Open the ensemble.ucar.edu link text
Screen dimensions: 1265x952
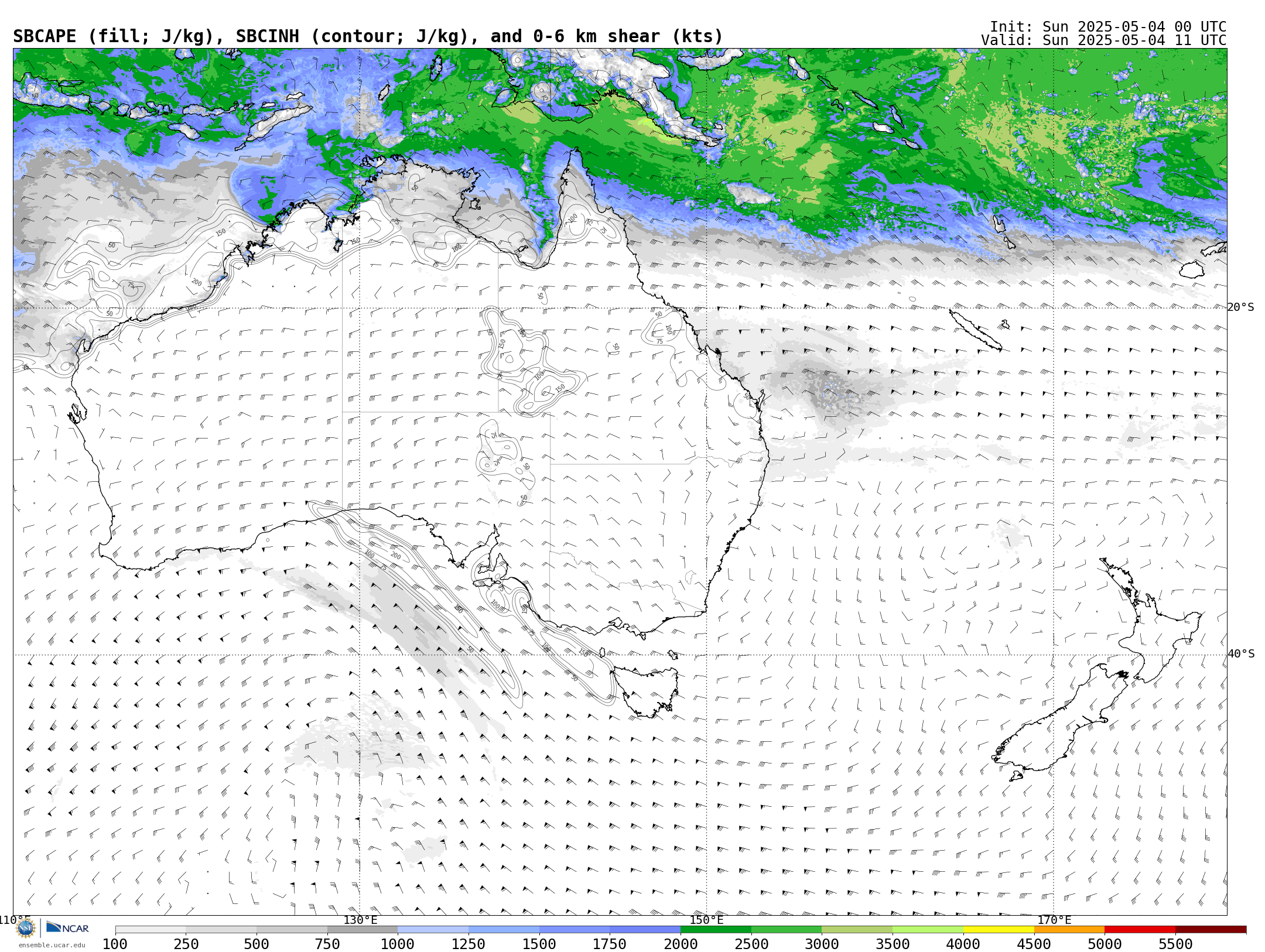coord(52,945)
